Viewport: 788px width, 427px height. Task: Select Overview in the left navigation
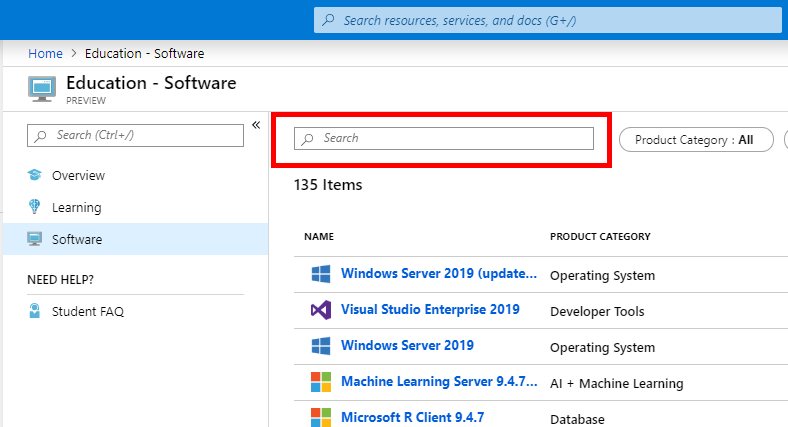click(78, 175)
